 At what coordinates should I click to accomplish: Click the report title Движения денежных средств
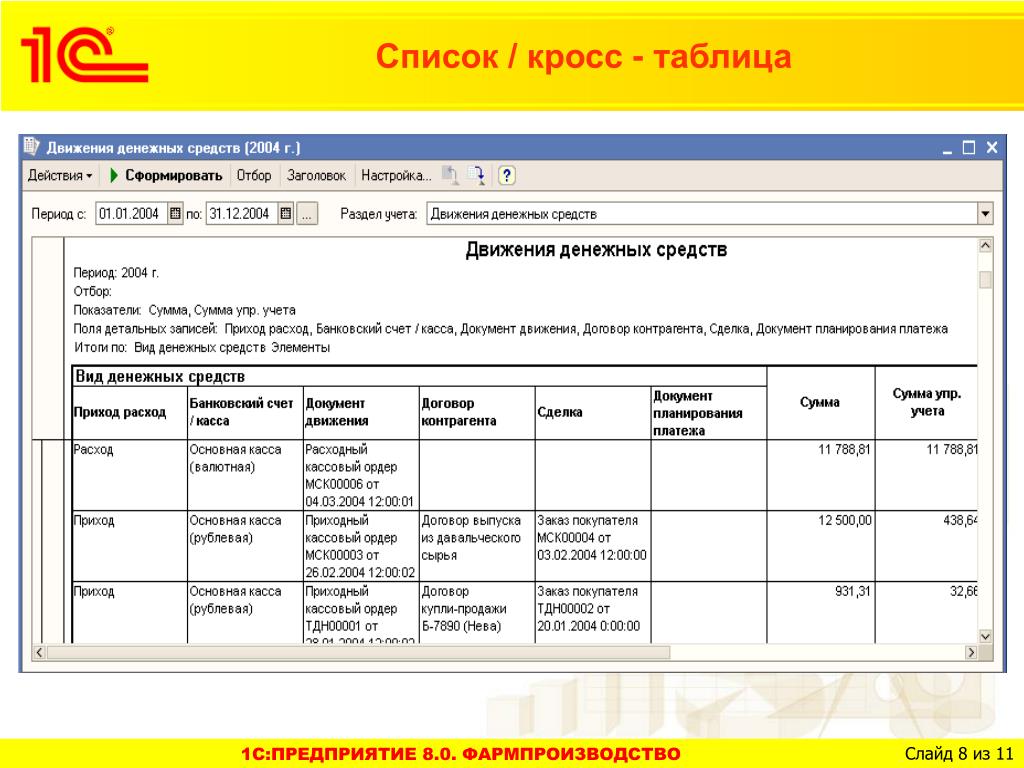pos(596,250)
